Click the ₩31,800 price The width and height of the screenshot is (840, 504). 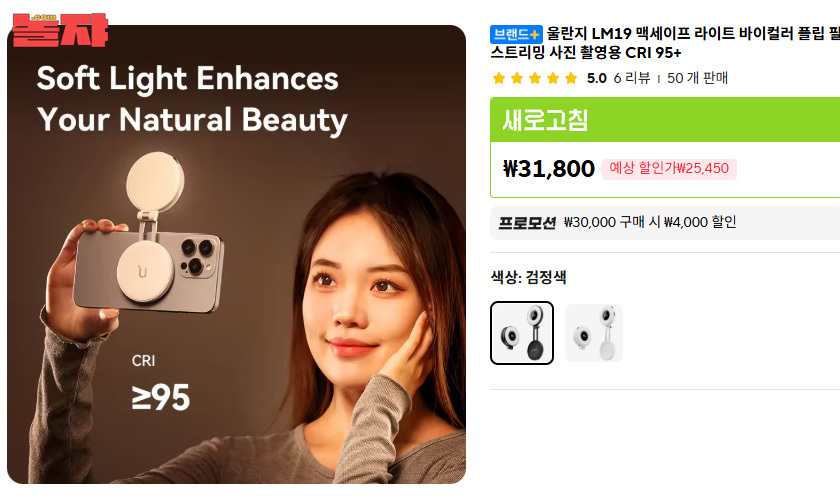coord(549,169)
